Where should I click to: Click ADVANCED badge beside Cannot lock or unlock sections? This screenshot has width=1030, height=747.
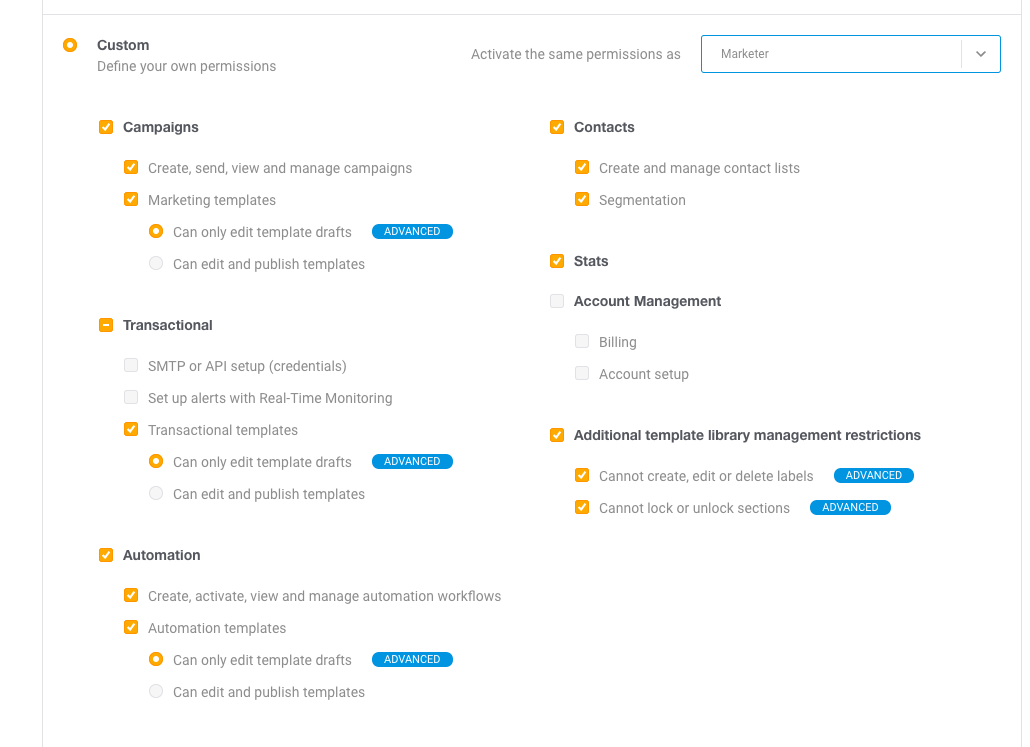pyautogui.click(x=850, y=508)
